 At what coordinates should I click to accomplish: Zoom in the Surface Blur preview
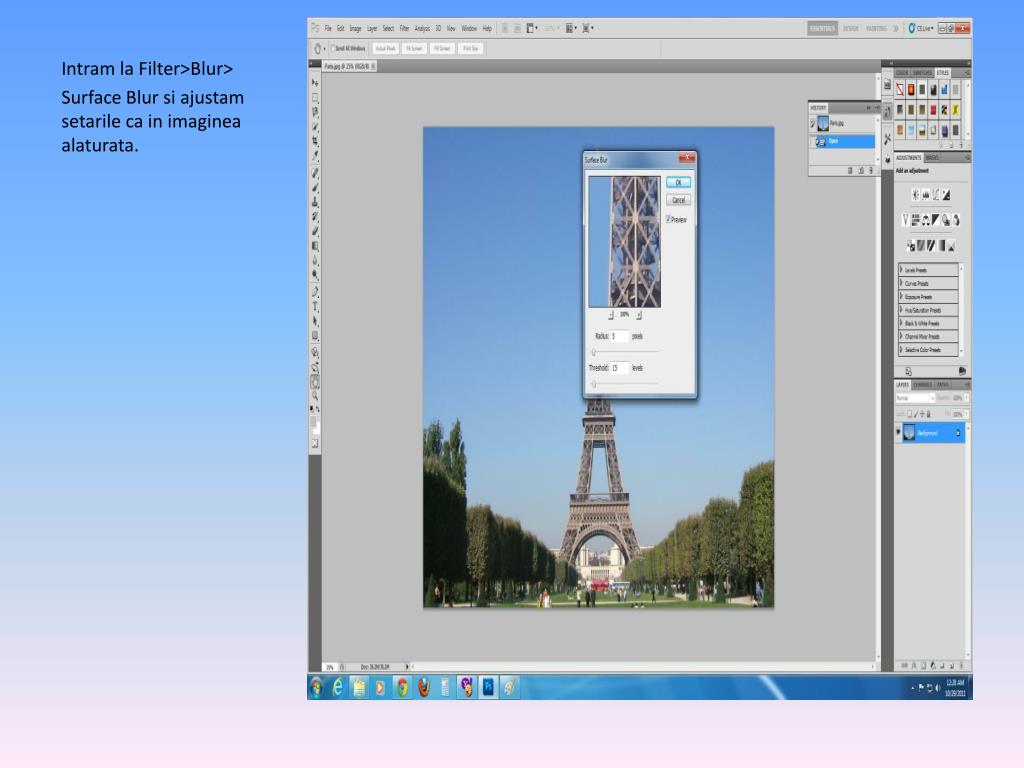click(x=639, y=315)
